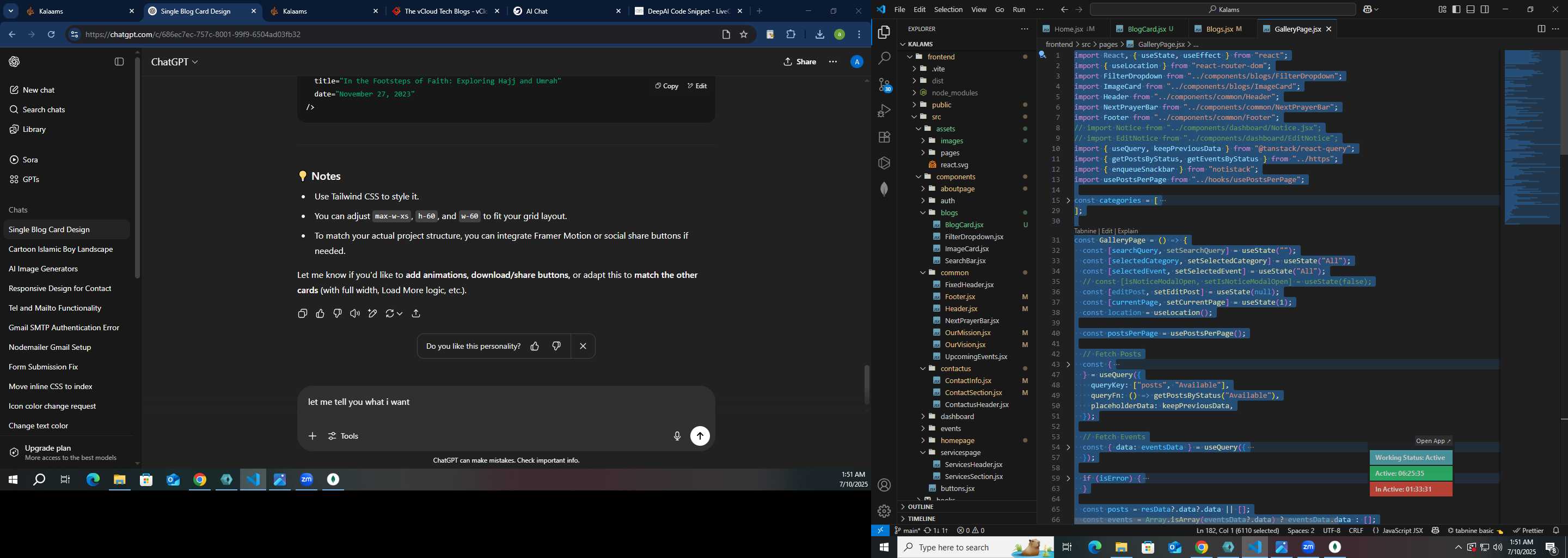The height and width of the screenshot is (558, 1568).
Task: Click Copy on the code block
Action: point(666,87)
